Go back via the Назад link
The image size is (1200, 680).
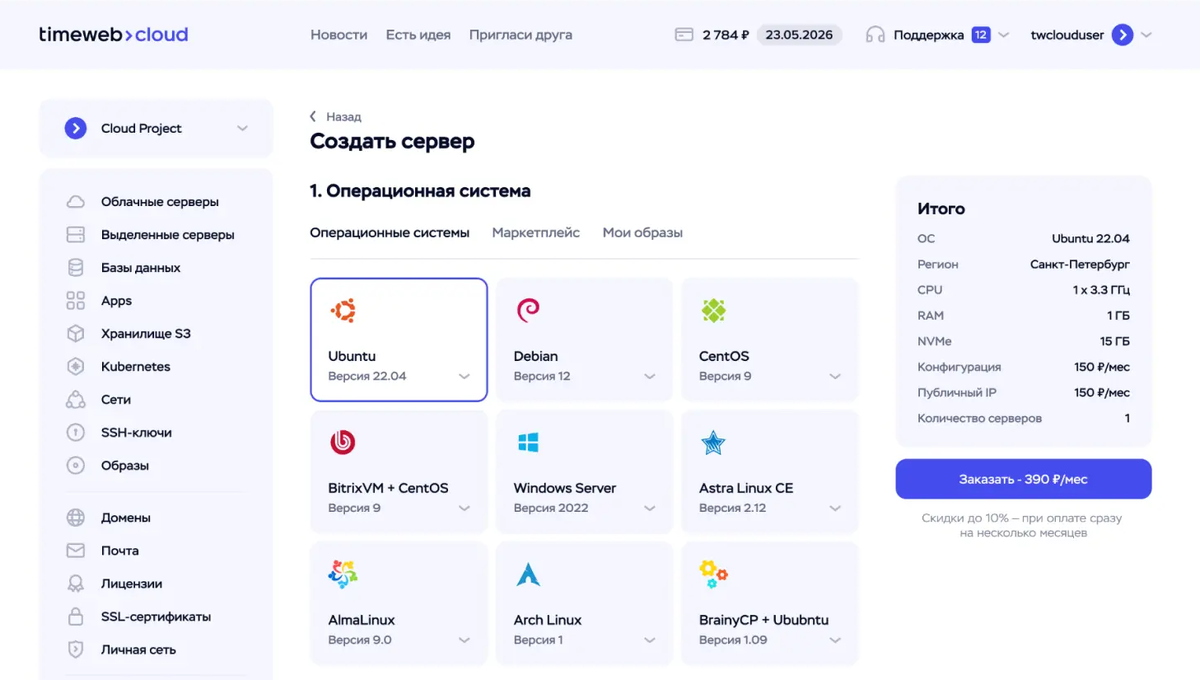click(336, 117)
